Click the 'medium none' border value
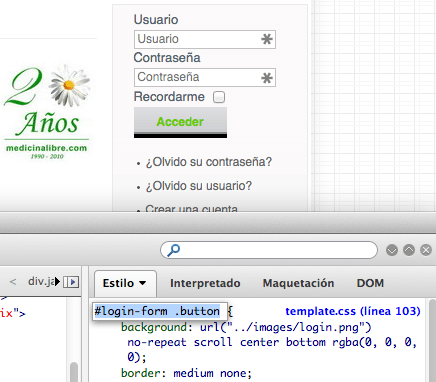Viewport: 436px width, 382px height. click(210, 373)
